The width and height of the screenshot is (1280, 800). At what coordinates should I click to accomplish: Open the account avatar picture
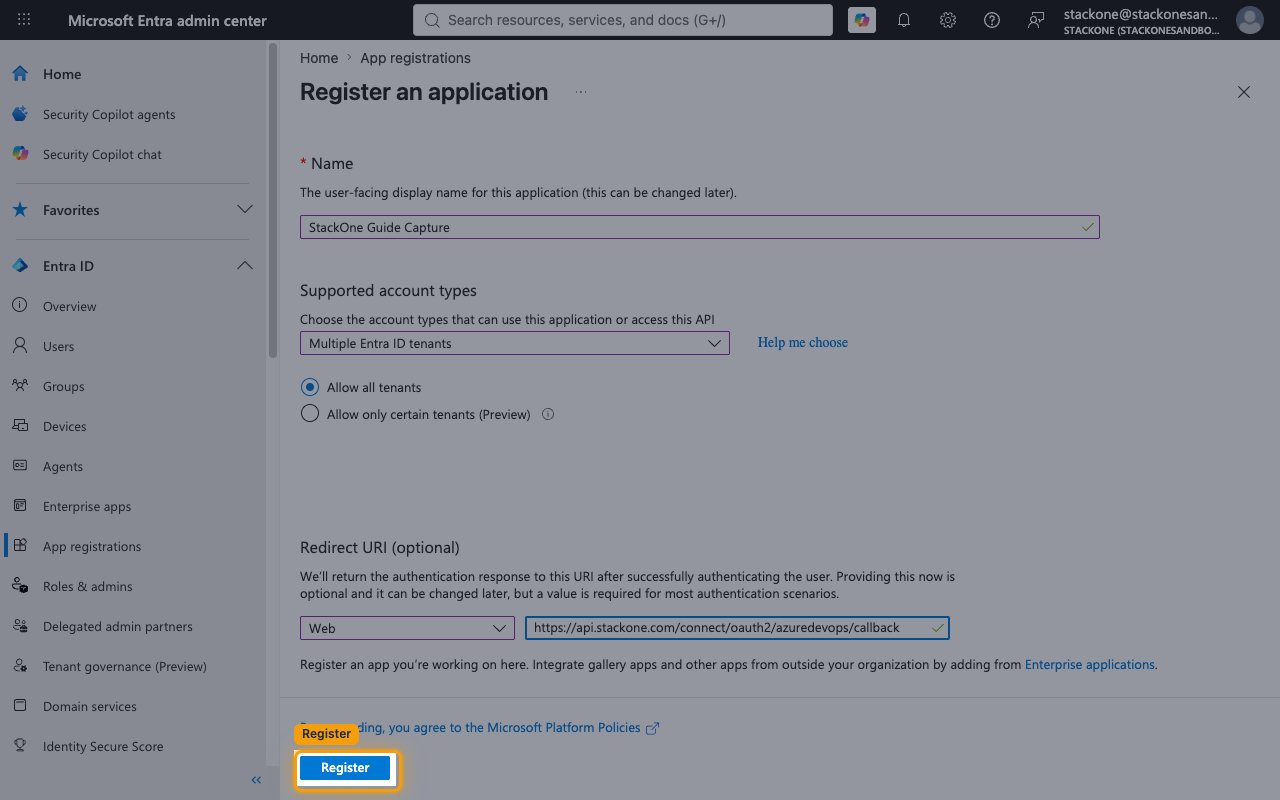[x=1249, y=20]
